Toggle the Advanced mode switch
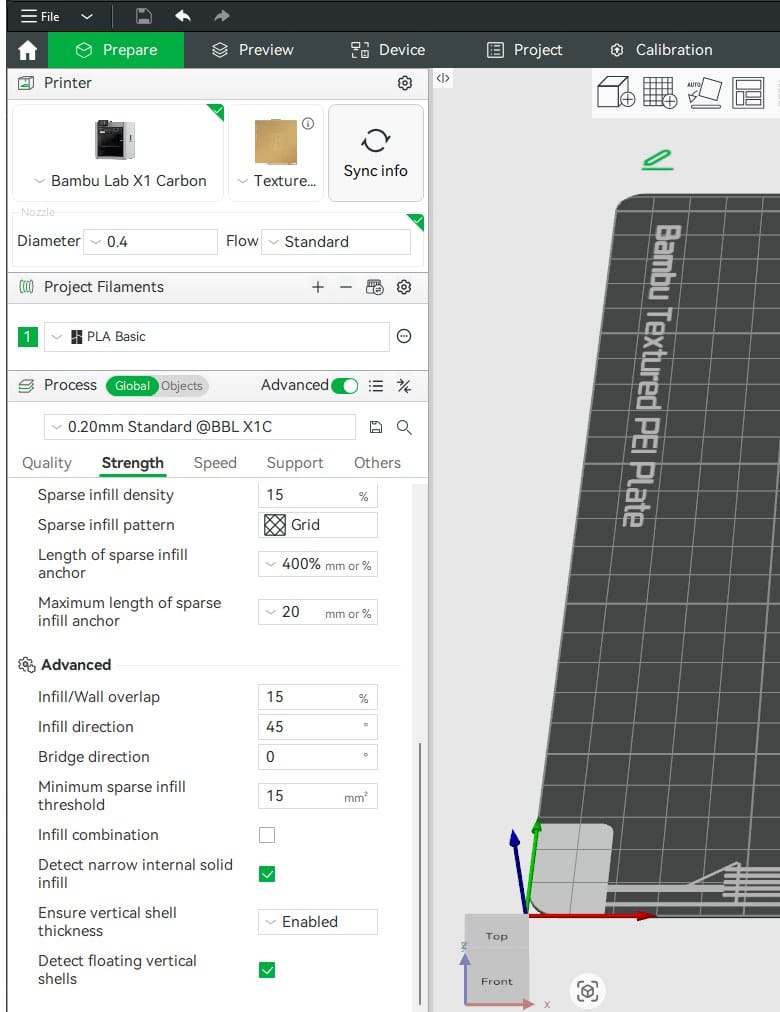The width and height of the screenshot is (780, 1012). 345,386
